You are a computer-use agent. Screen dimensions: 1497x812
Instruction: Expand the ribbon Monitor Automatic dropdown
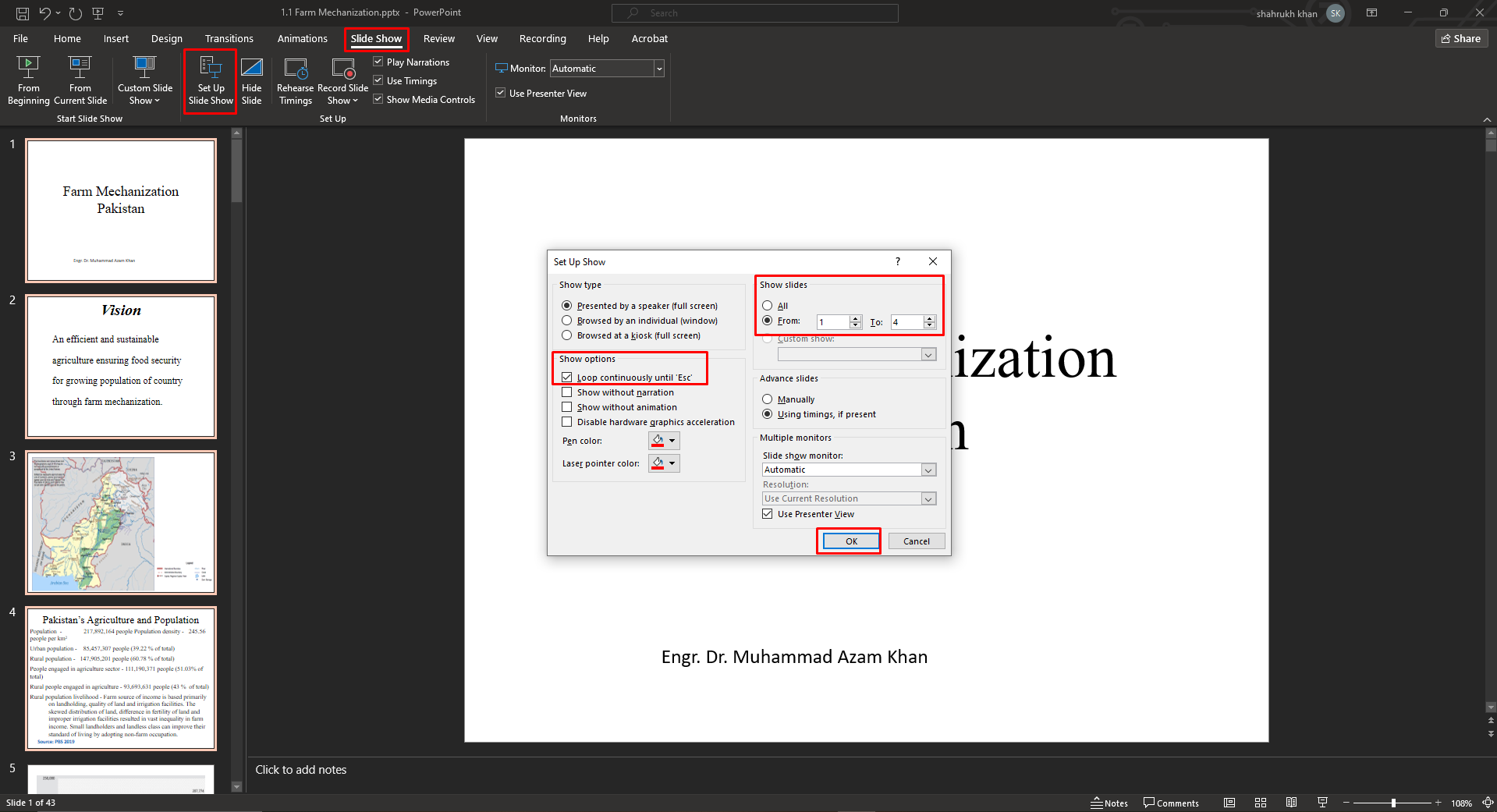[x=659, y=69]
